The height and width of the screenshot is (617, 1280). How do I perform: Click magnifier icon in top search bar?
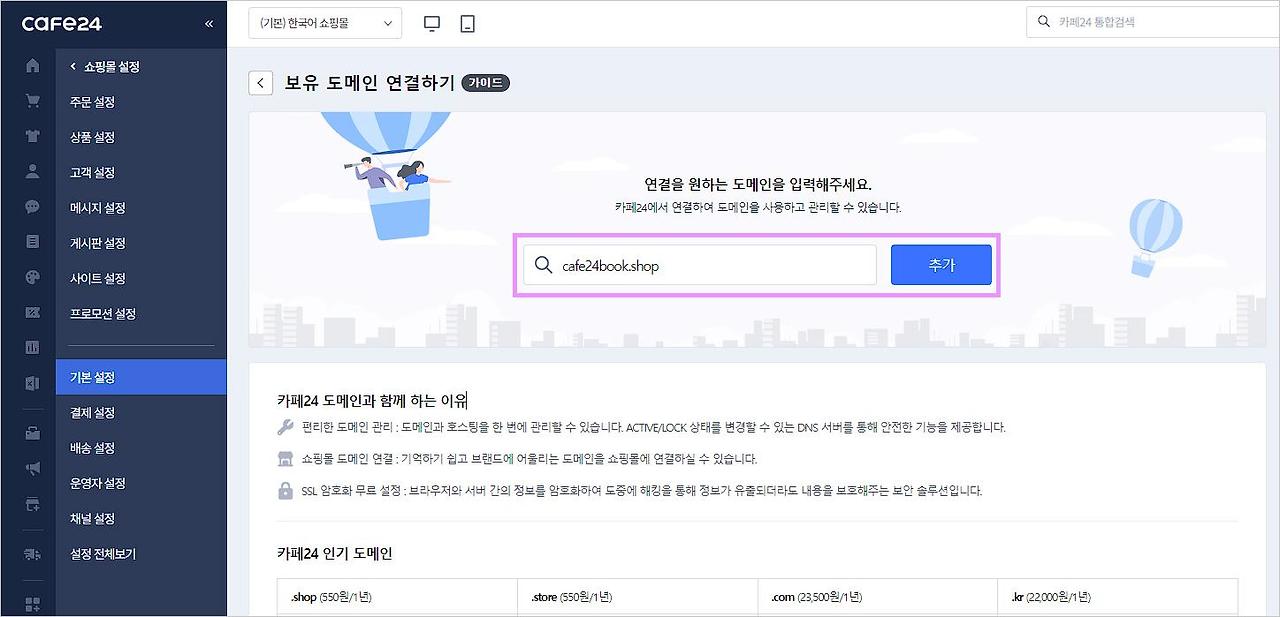coord(1044,21)
